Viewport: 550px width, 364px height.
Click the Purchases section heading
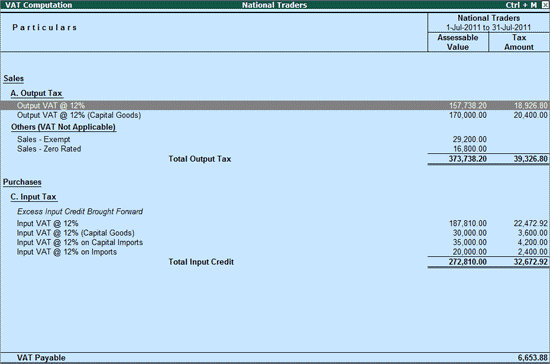(22, 182)
